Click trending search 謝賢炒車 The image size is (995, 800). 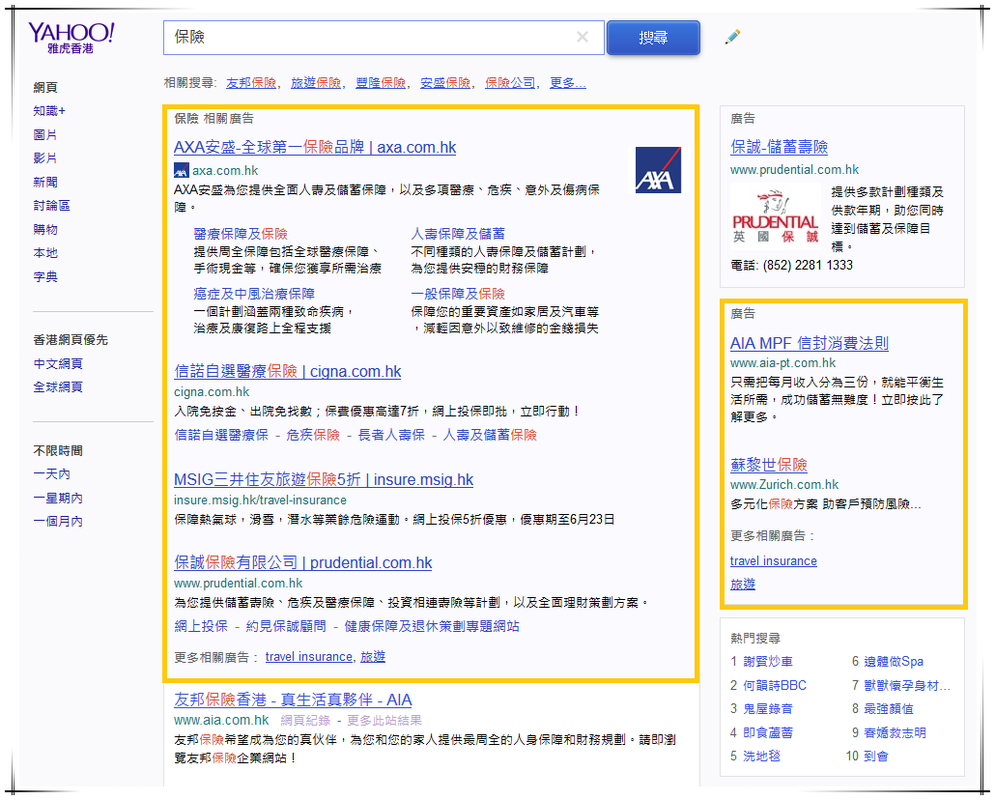point(767,662)
